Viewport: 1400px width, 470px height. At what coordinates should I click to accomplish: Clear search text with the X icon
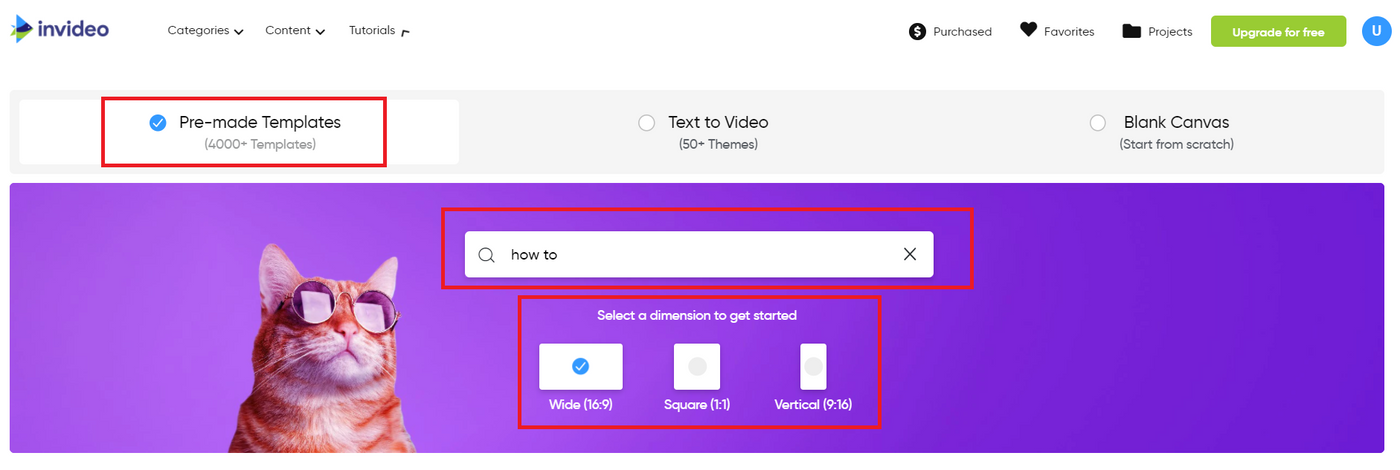[910, 254]
